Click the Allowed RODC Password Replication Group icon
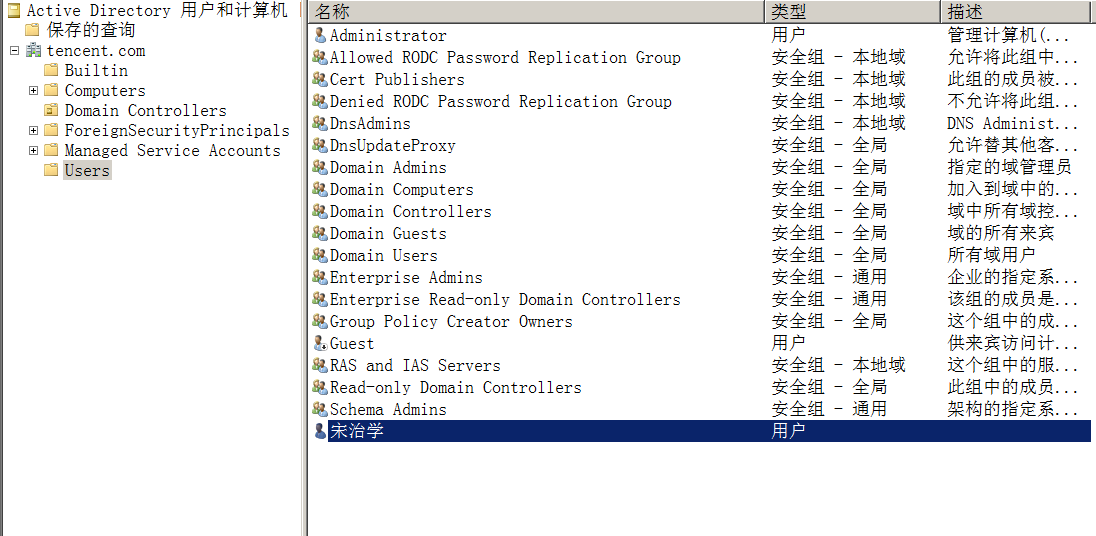 point(320,57)
